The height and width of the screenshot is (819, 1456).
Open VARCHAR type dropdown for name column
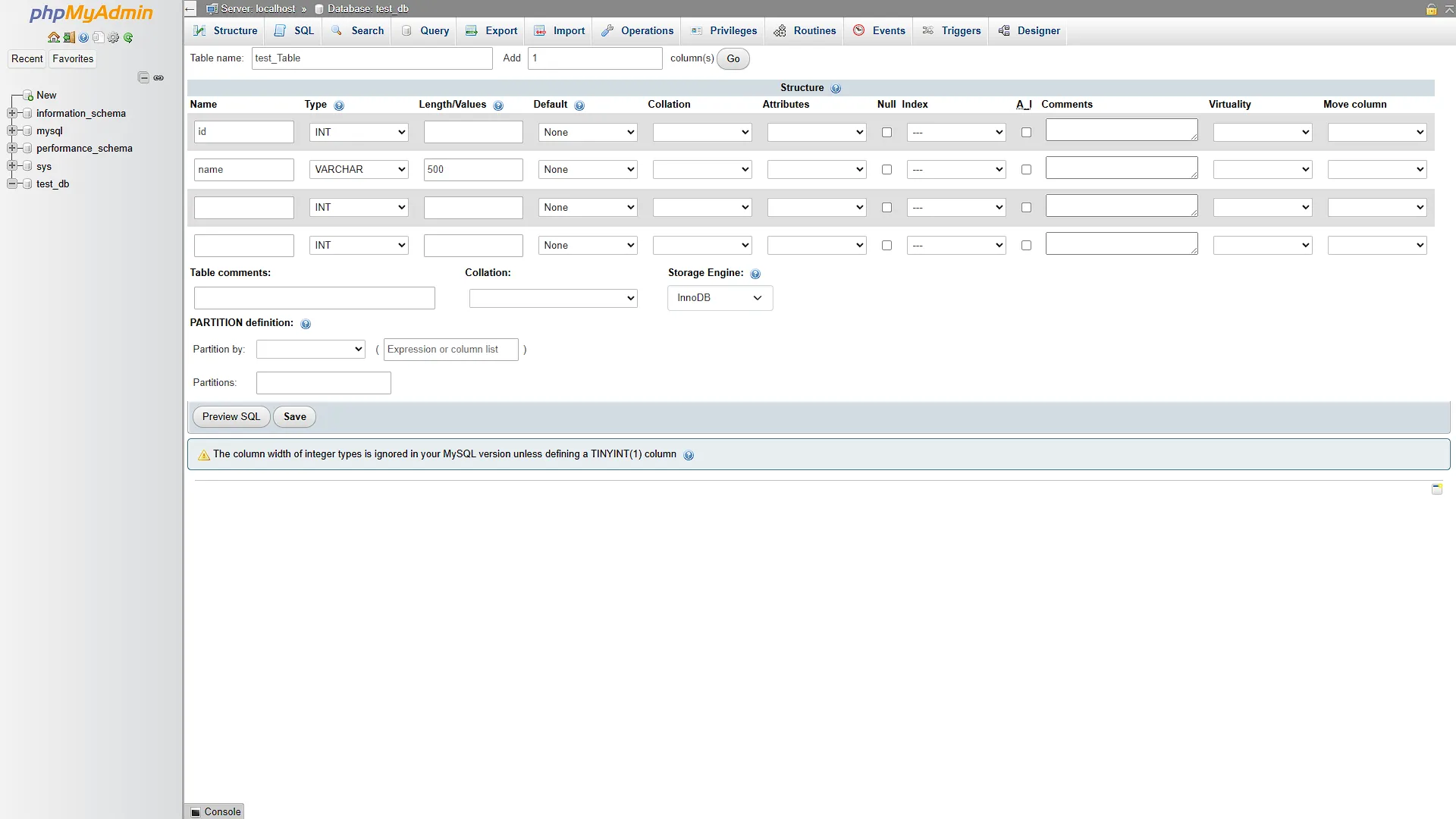tap(359, 170)
